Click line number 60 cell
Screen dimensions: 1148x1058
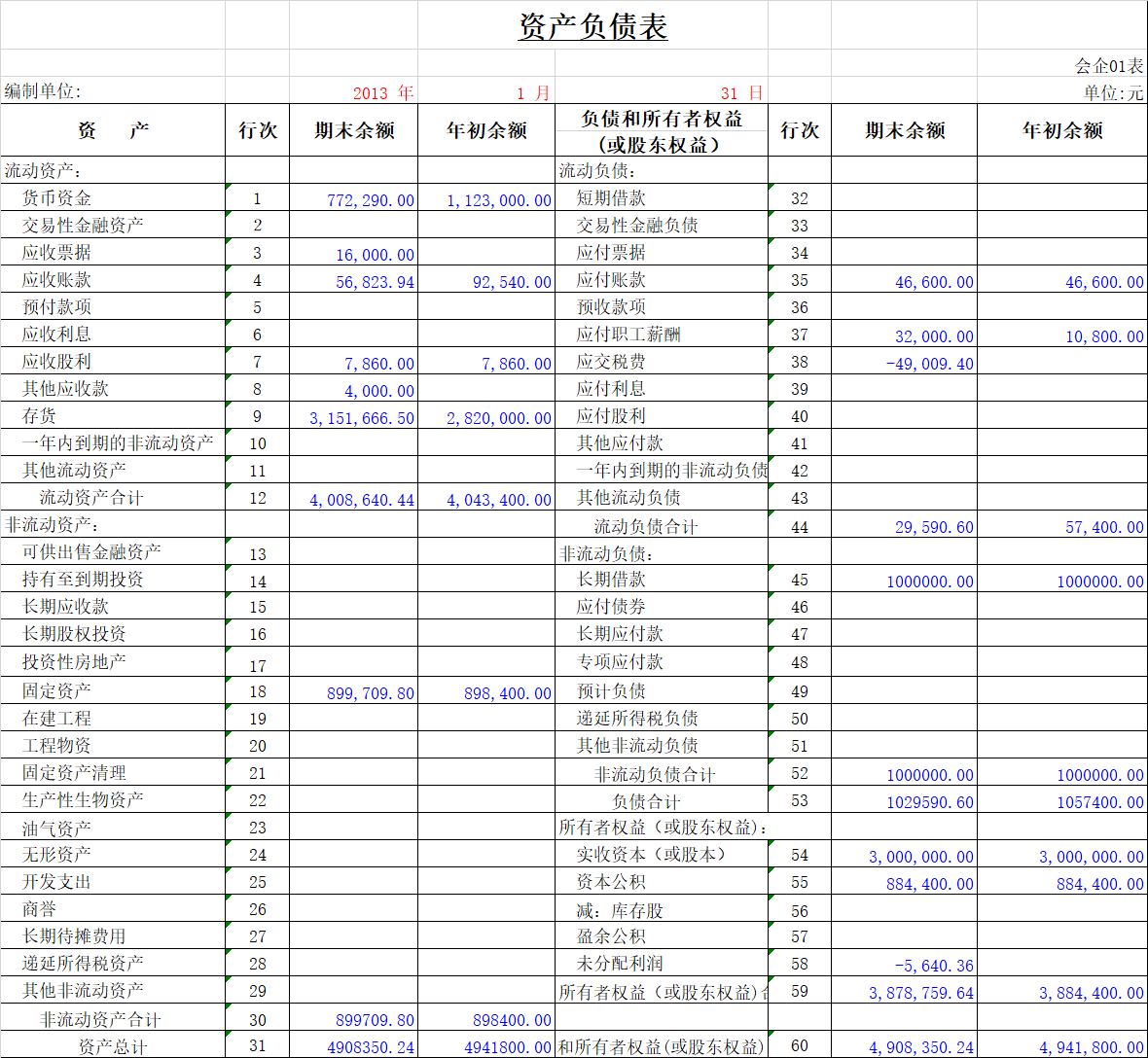800,1045
